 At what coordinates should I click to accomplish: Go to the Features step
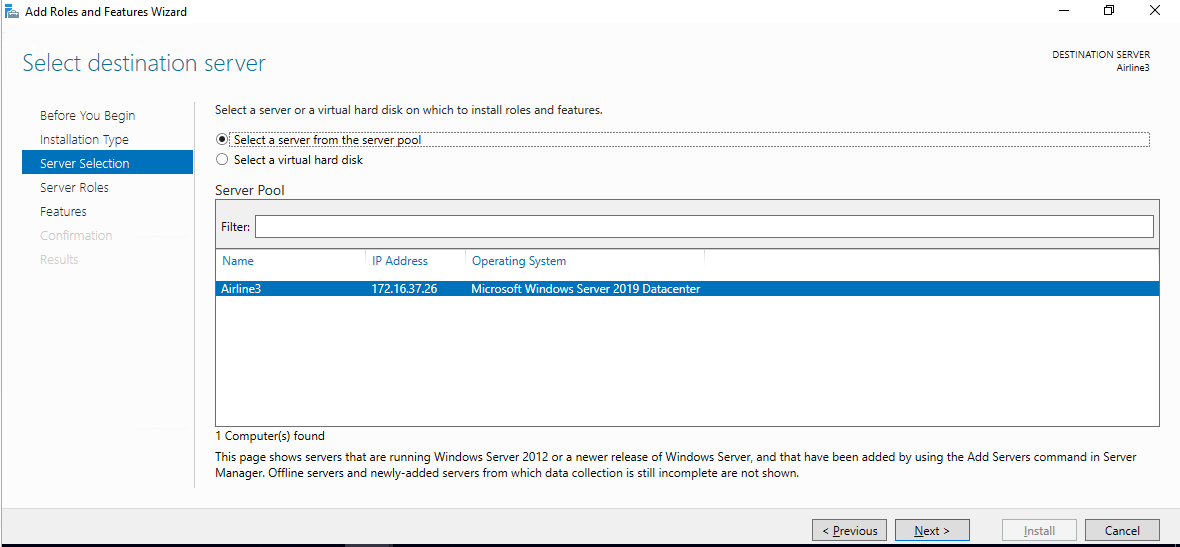[x=63, y=211]
